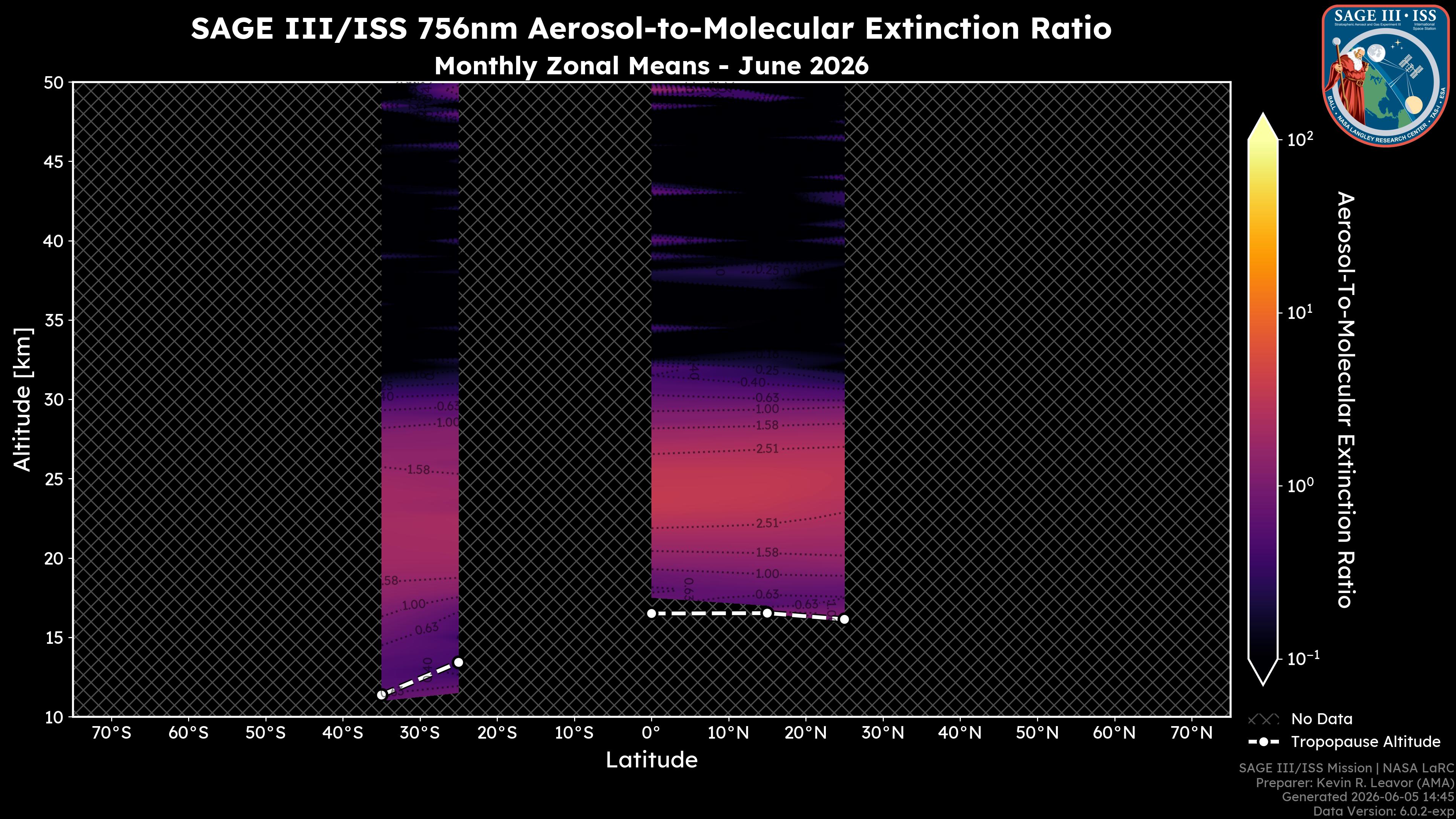The width and height of the screenshot is (1456, 819).
Task: Click the x-axis tick label 30°S
Action: [419, 733]
